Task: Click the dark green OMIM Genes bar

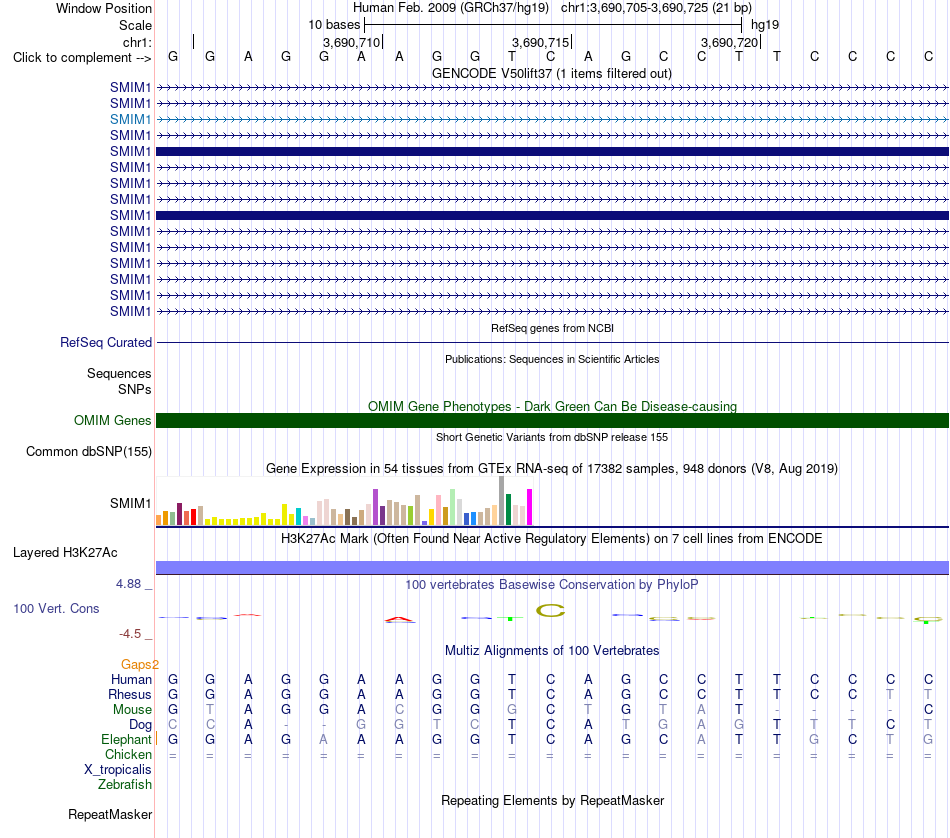Action: (x=552, y=421)
